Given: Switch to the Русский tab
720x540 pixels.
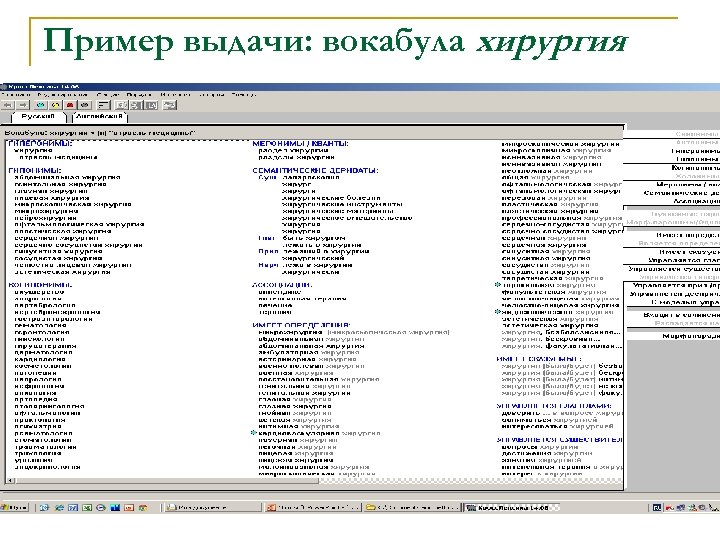Looking at the screenshot, I should [x=39, y=117].
